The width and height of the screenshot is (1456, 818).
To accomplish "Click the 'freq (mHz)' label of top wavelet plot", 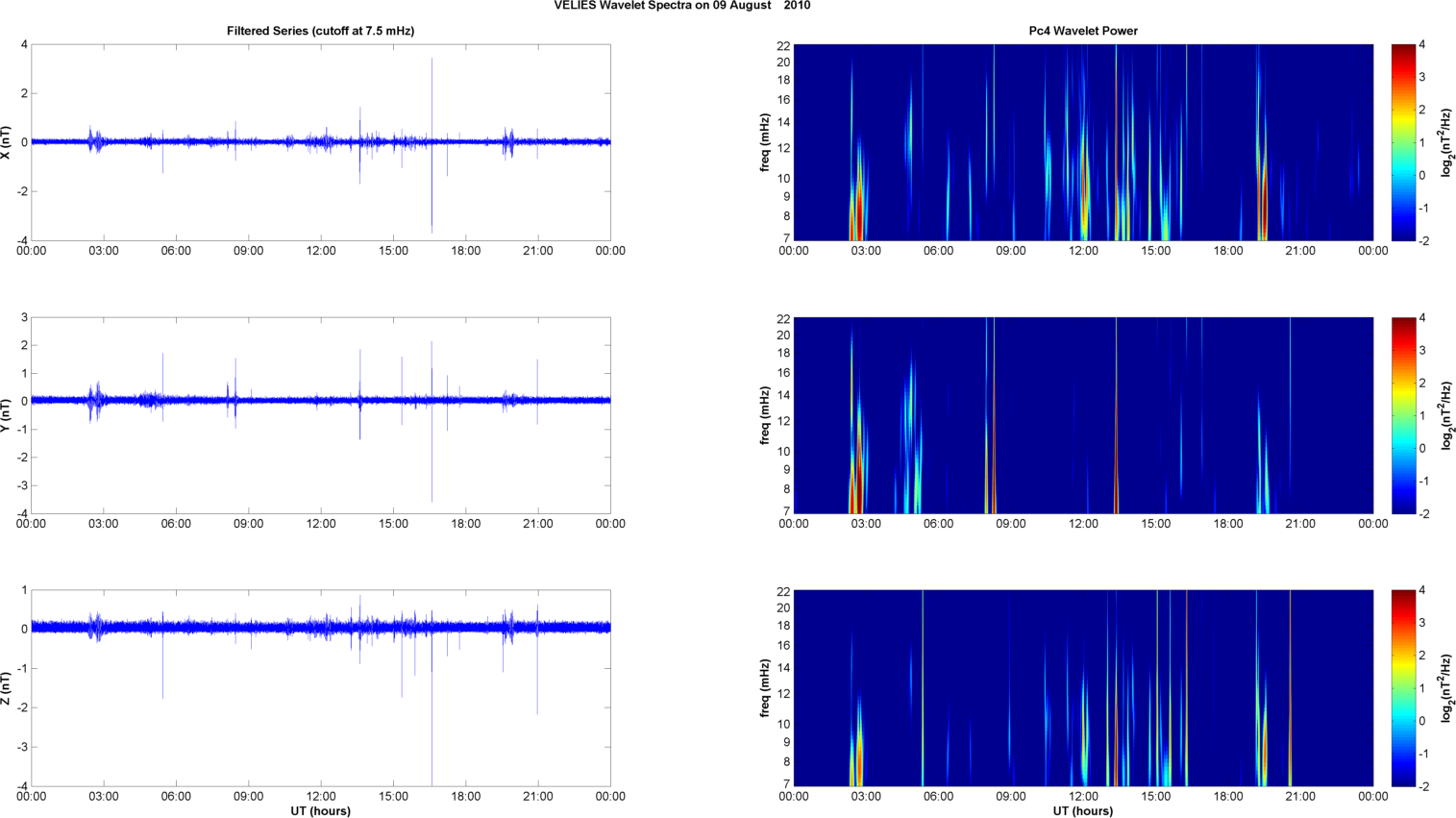I will click(x=765, y=142).
